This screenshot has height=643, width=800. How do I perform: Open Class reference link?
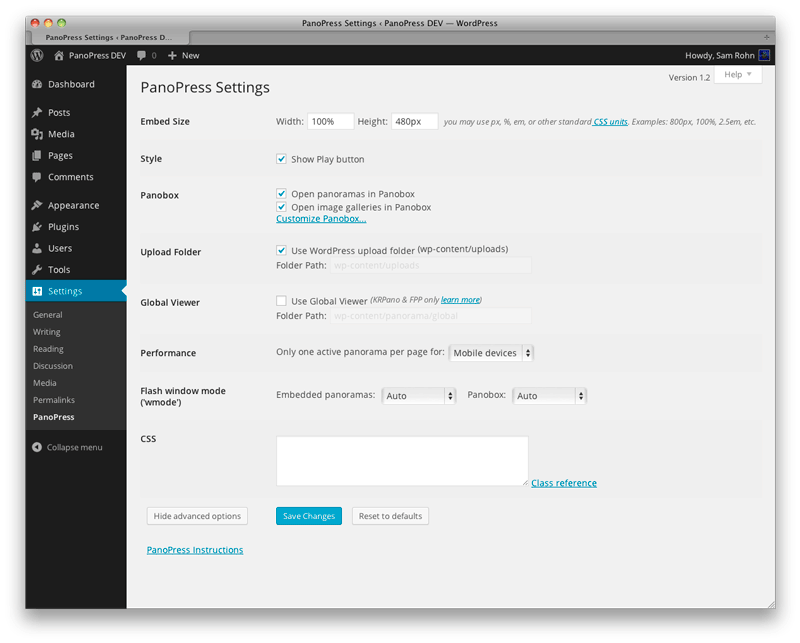click(x=564, y=483)
